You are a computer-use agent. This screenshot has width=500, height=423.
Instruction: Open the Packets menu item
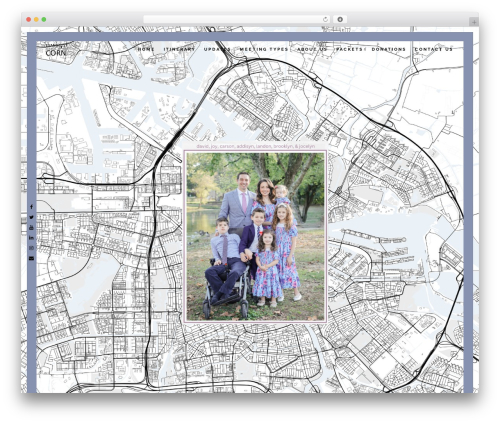[x=349, y=49]
